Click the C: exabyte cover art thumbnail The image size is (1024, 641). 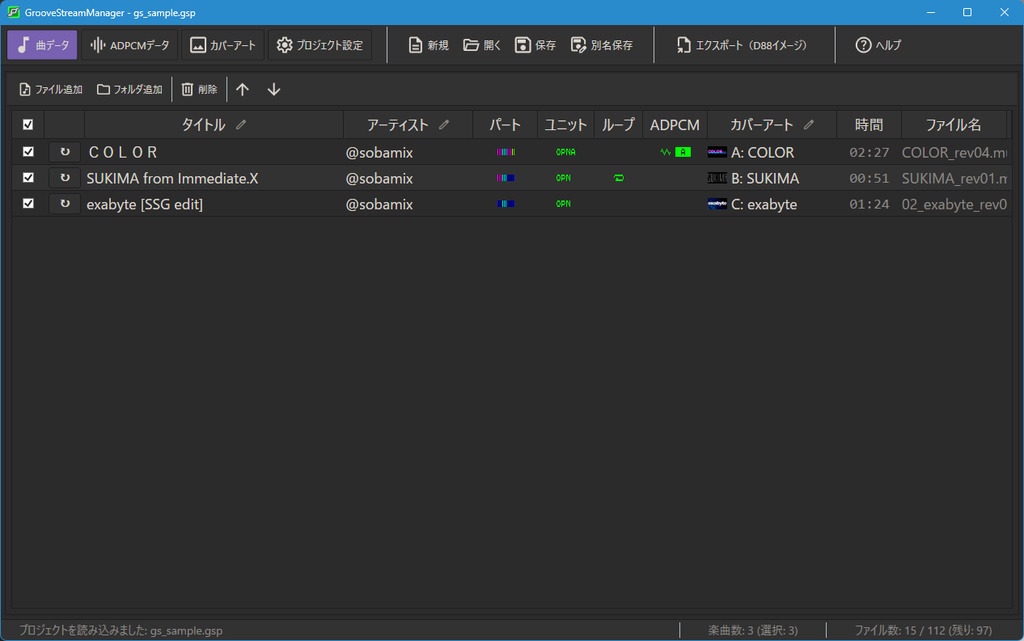click(717, 204)
